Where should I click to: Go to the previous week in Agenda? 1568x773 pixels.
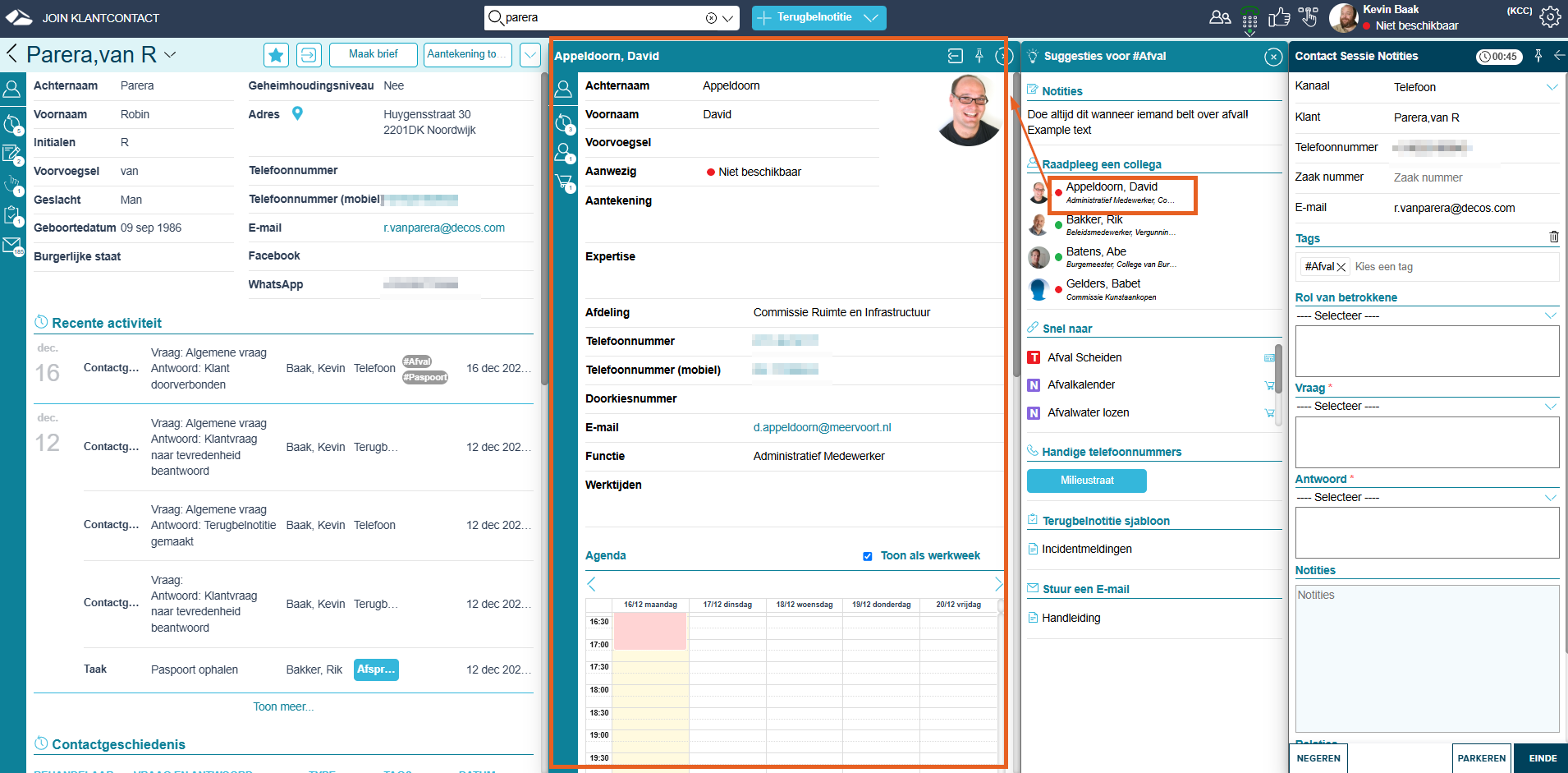[x=591, y=584]
